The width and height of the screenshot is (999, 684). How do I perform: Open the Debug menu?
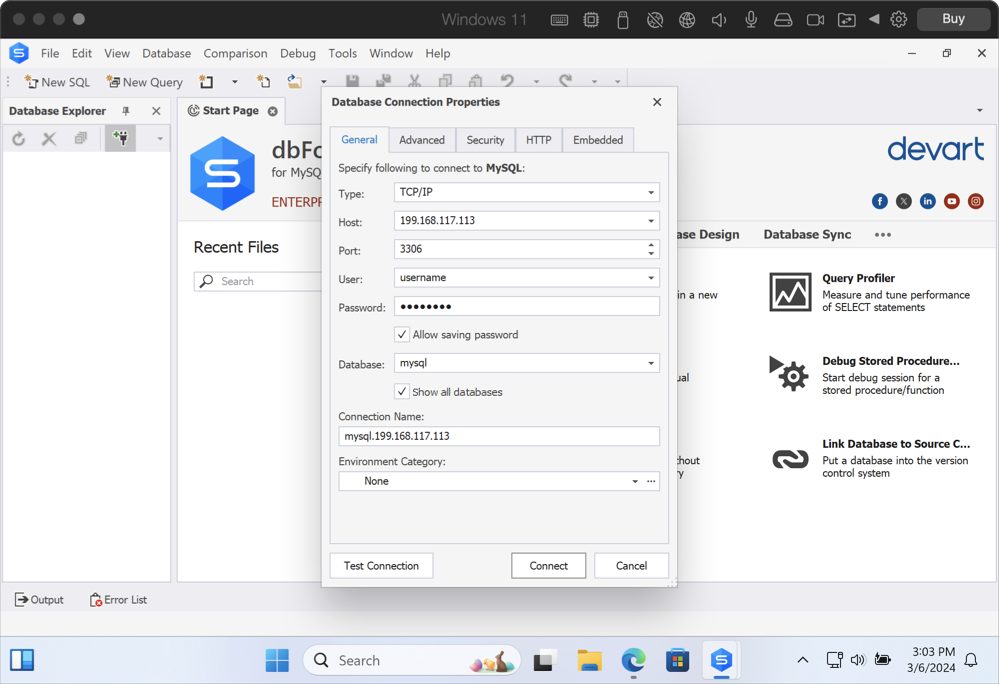click(298, 53)
